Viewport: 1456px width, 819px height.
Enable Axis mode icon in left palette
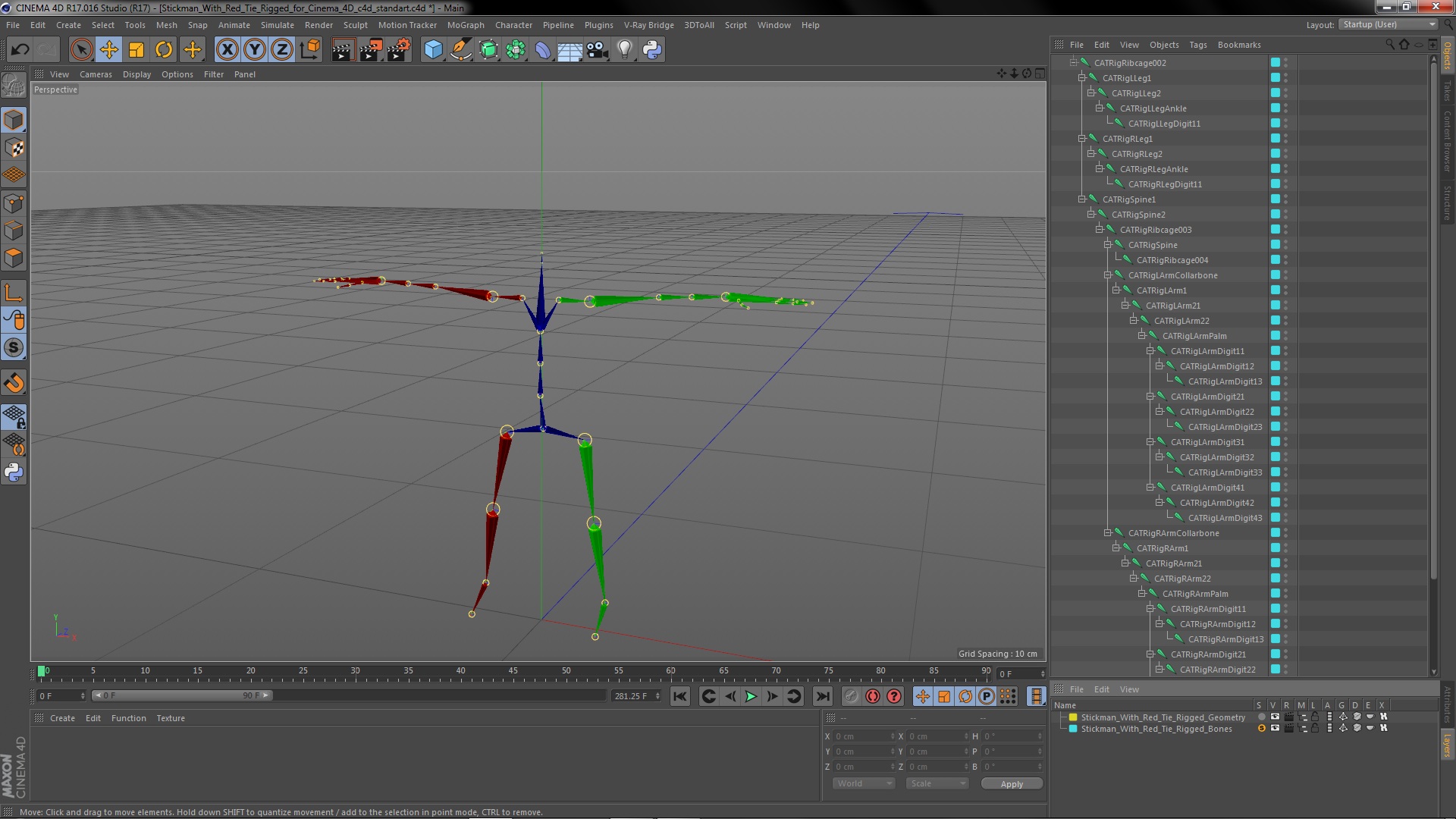[14, 293]
